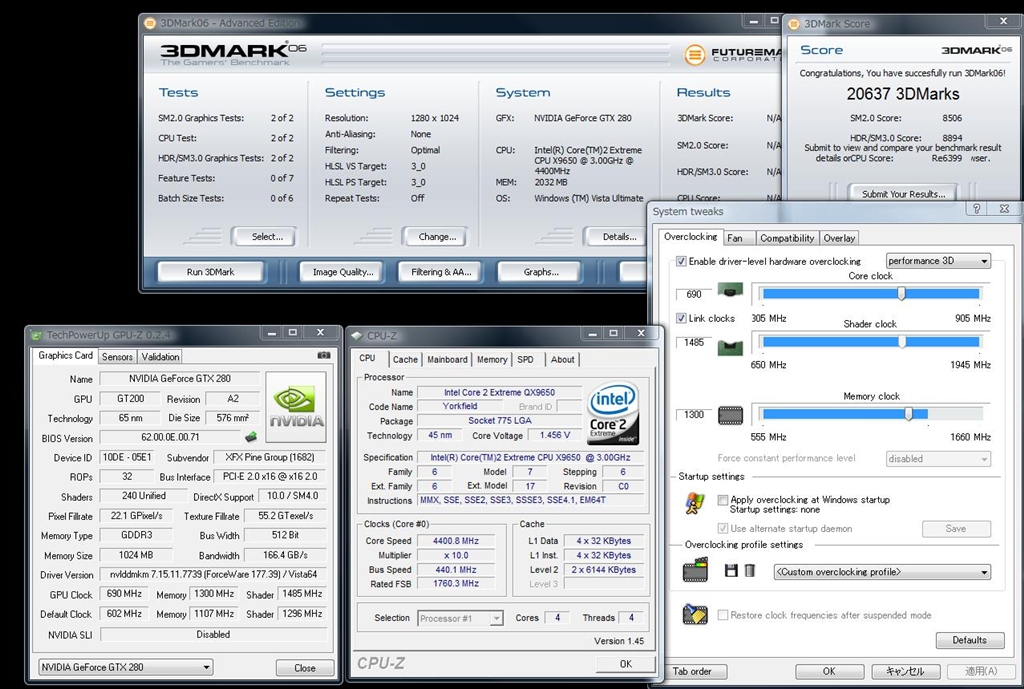
Task: Click the GPU-Z screenshot camera icon
Action: coord(323,356)
